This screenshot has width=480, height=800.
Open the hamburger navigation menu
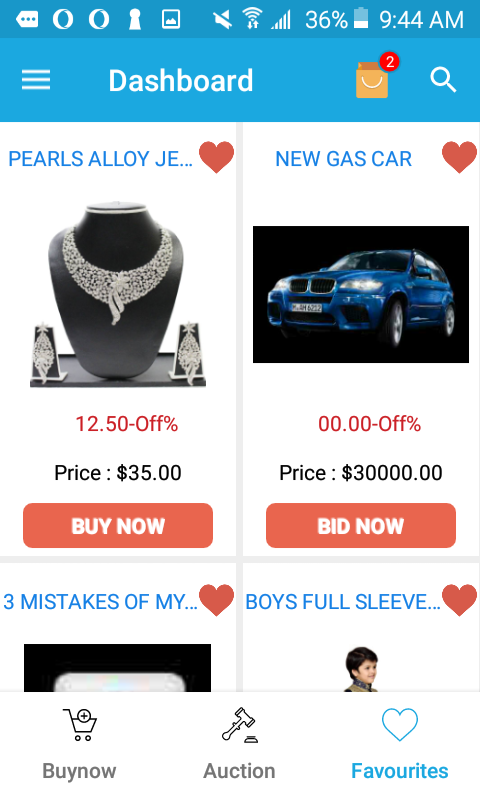[36, 80]
